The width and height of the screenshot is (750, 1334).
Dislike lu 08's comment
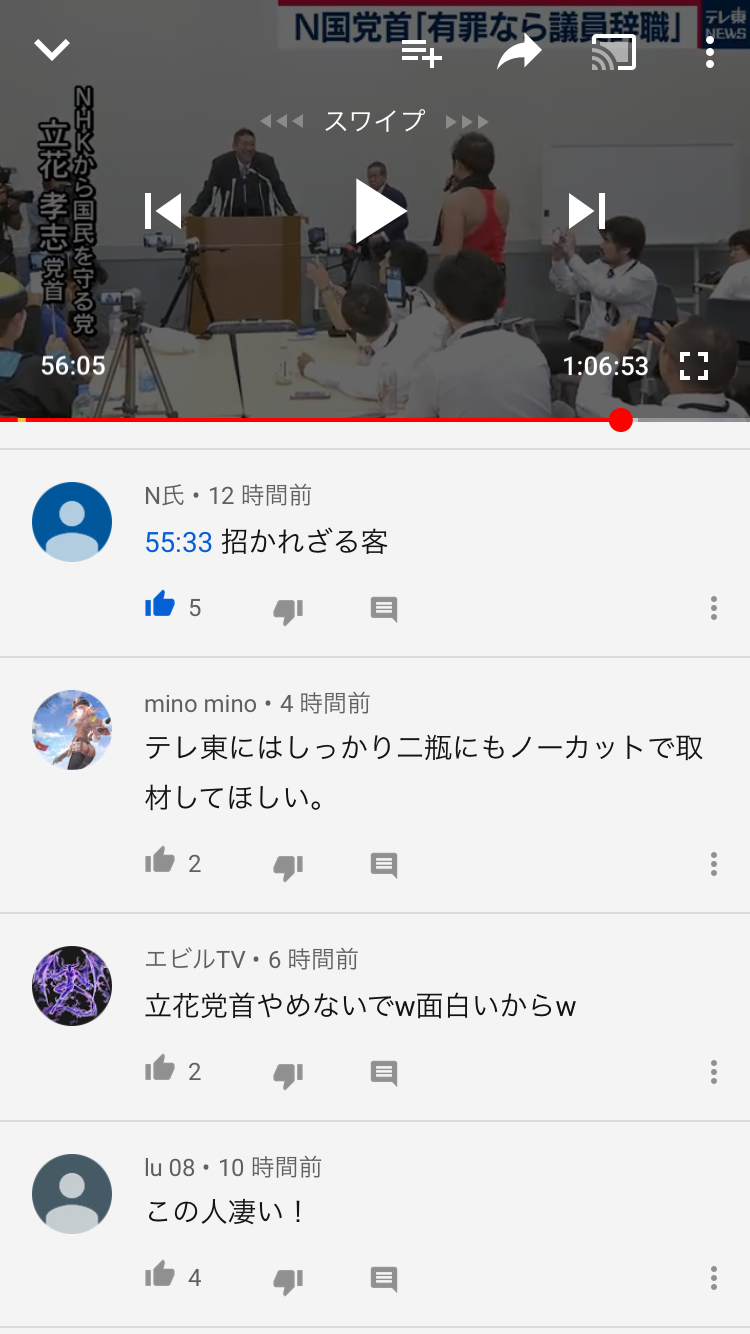[x=288, y=1279]
